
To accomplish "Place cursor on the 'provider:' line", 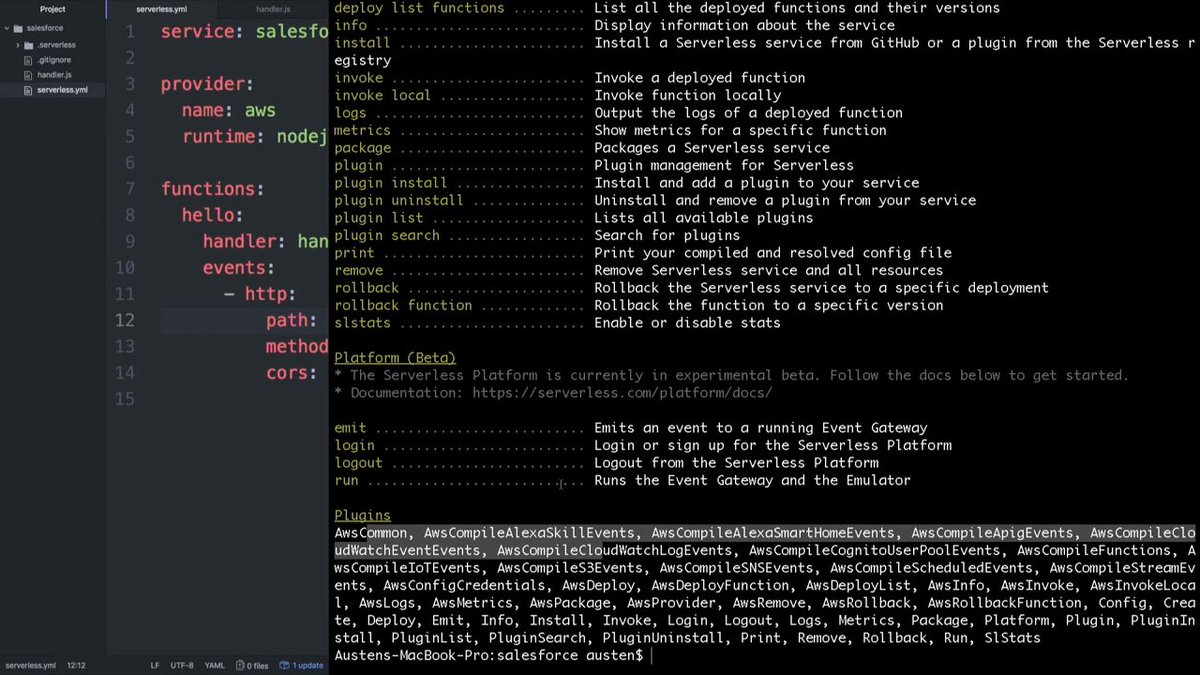I will click(207, 84).
